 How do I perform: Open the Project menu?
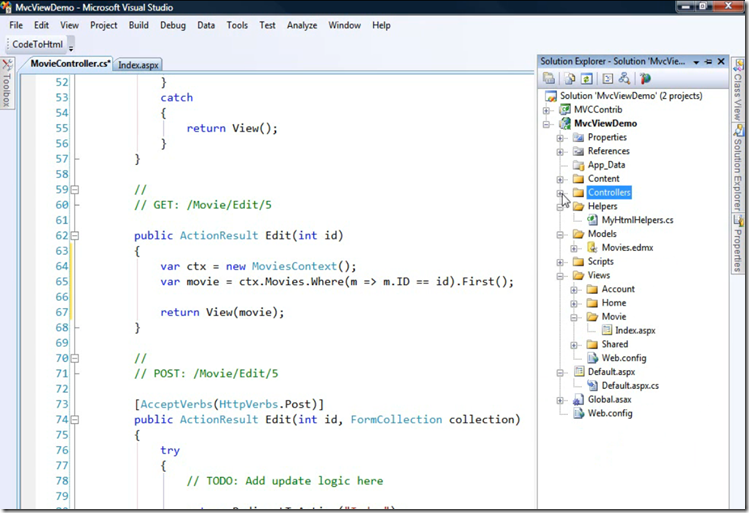coord(104,25)
